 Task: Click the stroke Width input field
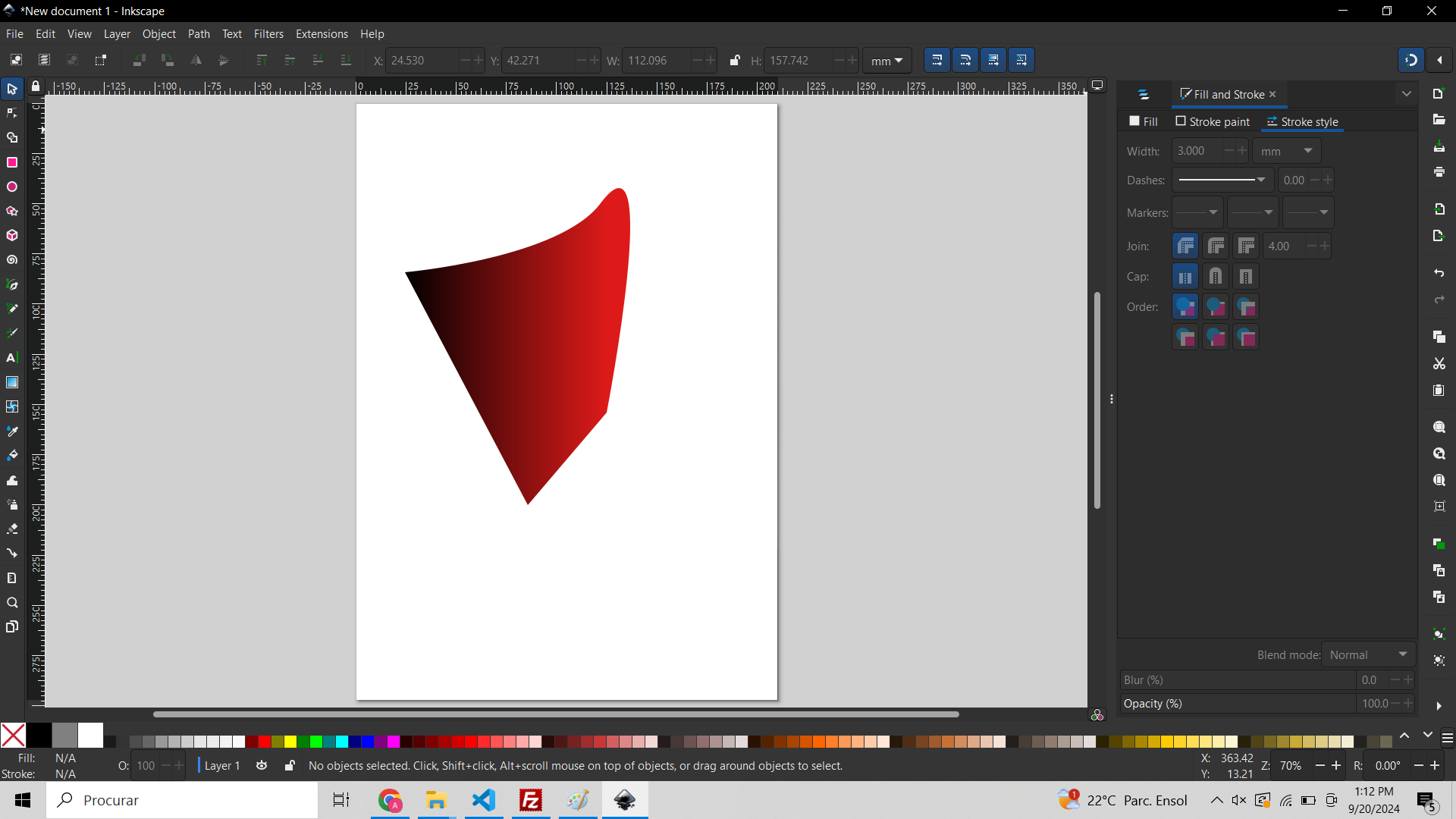[x=1196, y=151]
